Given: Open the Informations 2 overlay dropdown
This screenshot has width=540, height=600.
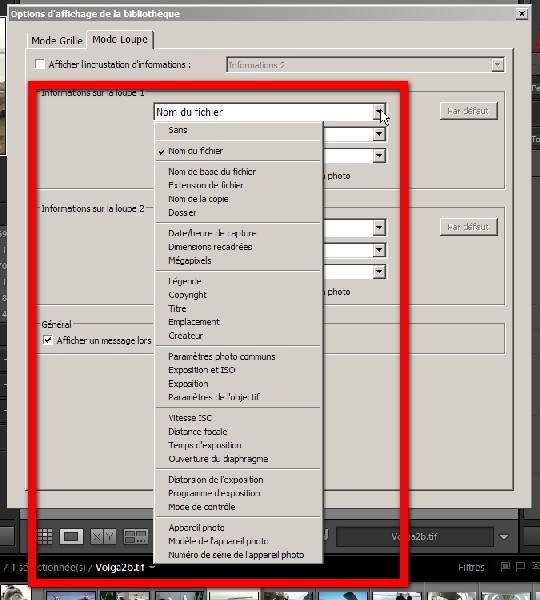Looking at the screenshot, I should (x=365, y=65).
